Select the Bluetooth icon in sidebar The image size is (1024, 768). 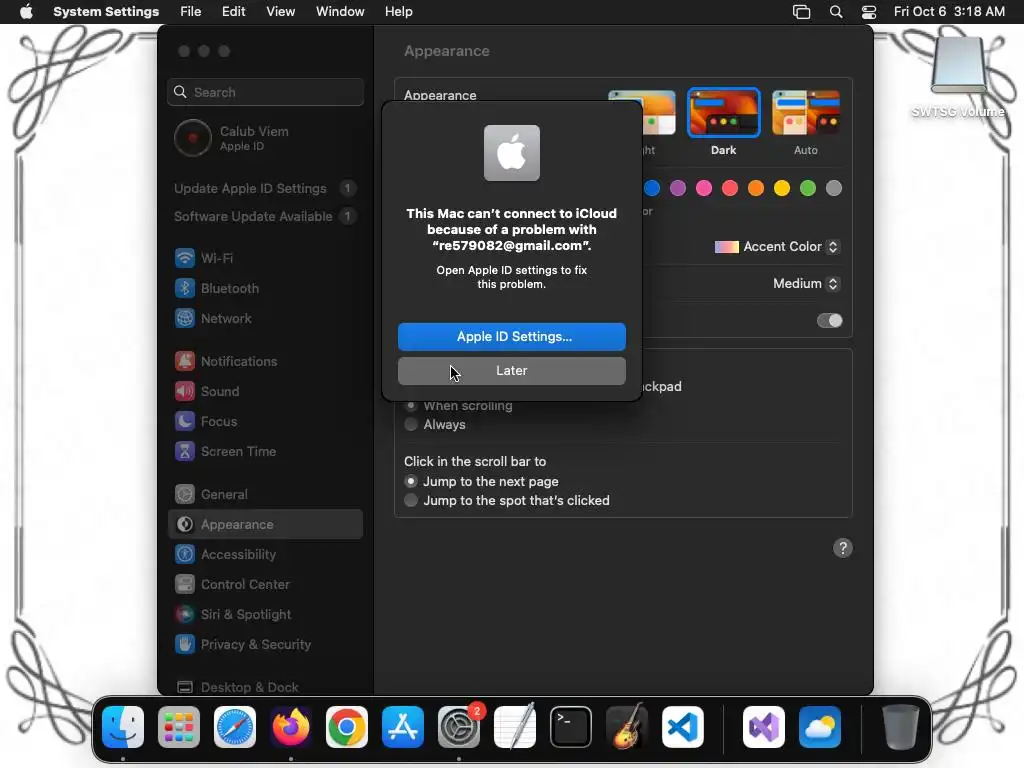click(185, 288)
